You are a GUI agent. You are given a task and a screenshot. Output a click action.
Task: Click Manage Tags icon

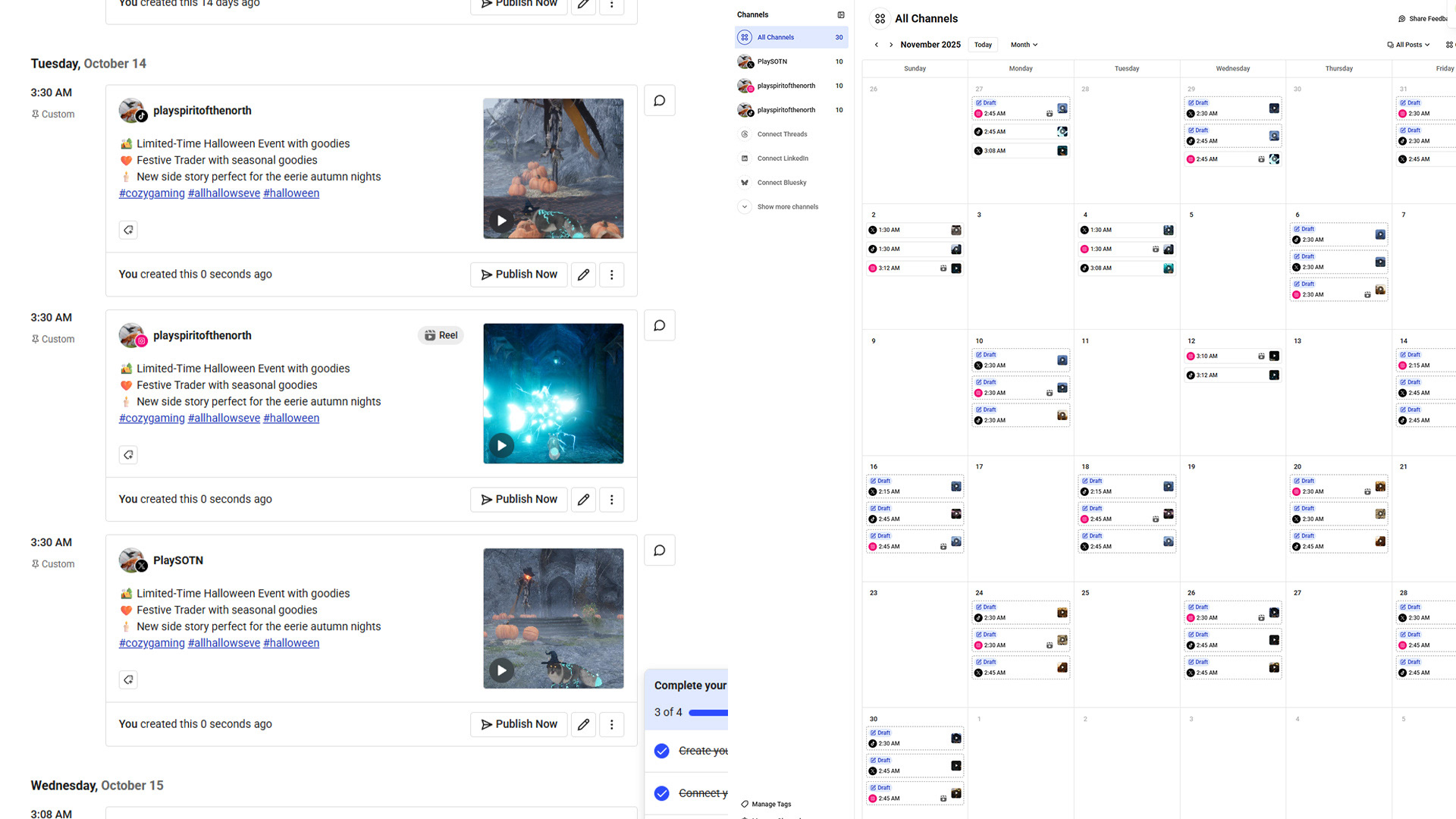745,804
